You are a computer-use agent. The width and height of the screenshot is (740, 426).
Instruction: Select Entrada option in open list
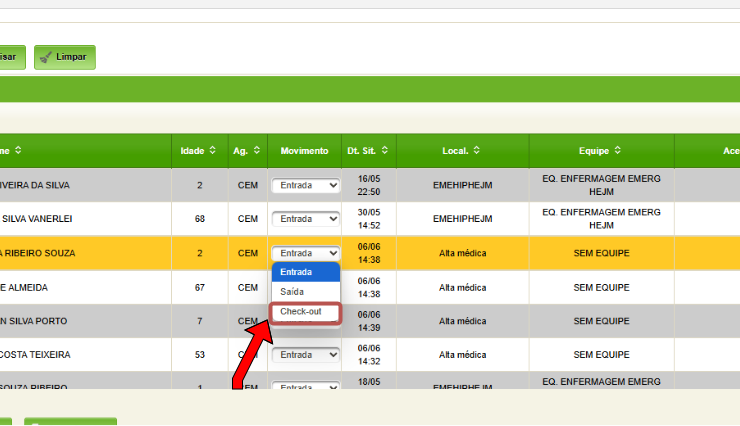(x=305, y=272)
